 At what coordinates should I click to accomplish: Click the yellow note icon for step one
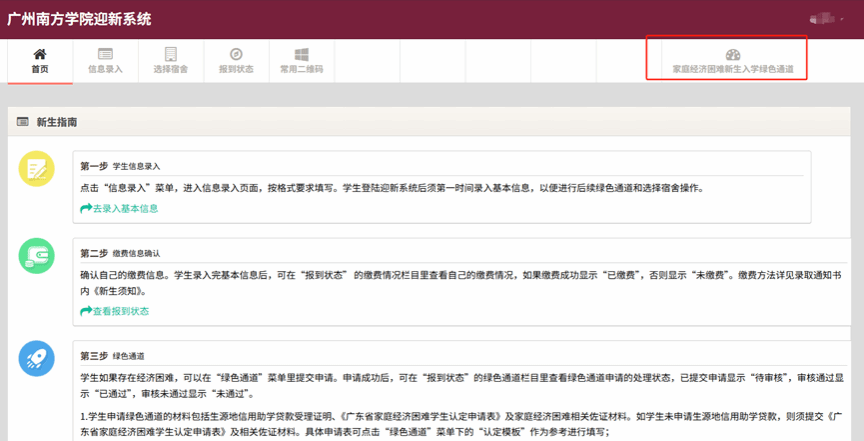point(38,169)
